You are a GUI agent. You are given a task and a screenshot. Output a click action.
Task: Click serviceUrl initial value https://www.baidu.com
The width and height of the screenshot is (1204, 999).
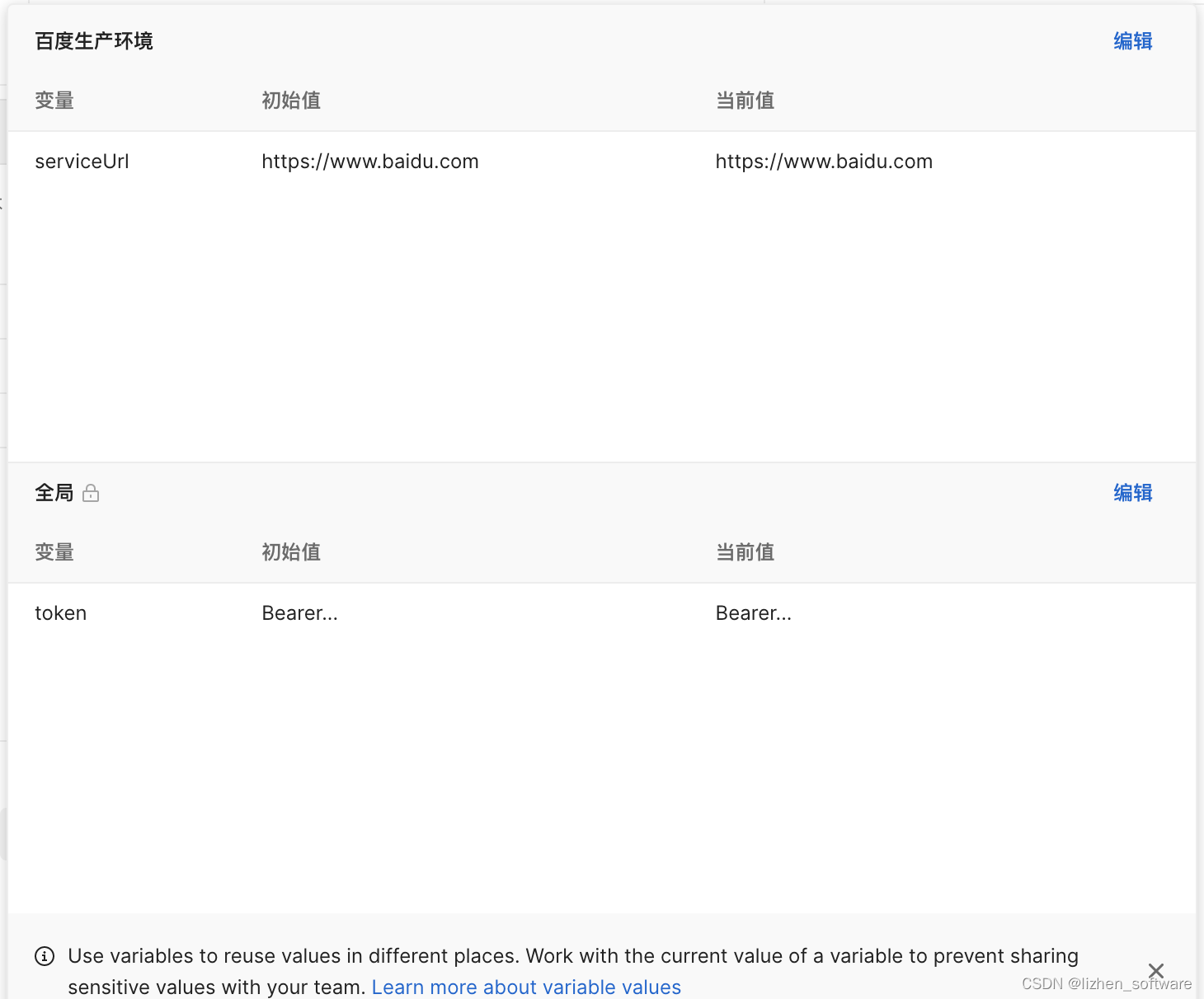pos(370,162)
